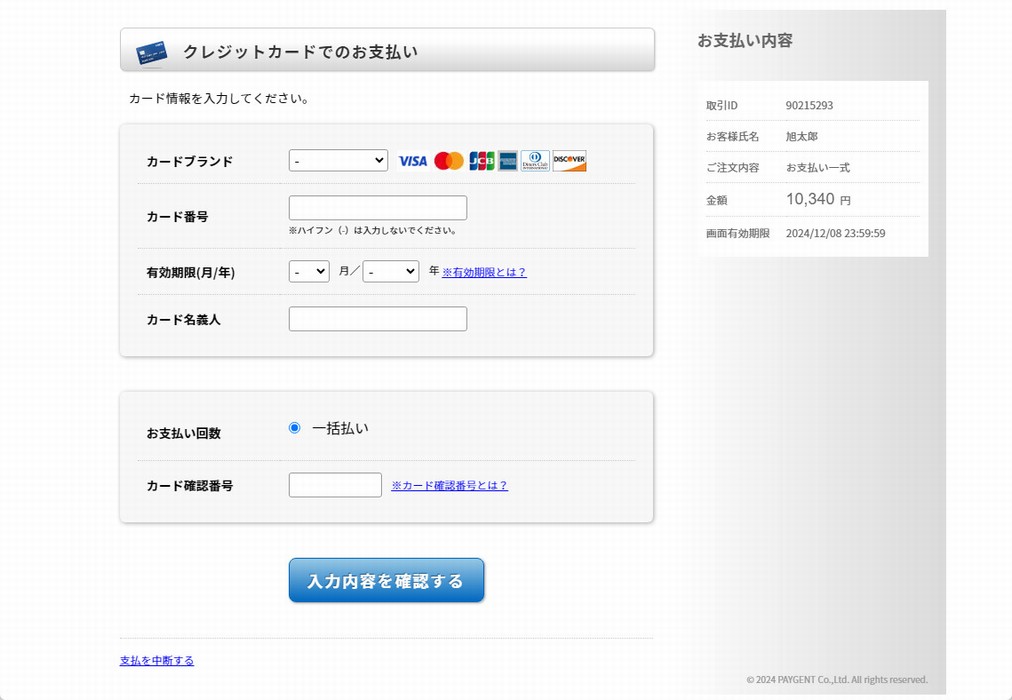1012x700 pixels.
Task: Click the American Express logo
Action: (508, 161)
